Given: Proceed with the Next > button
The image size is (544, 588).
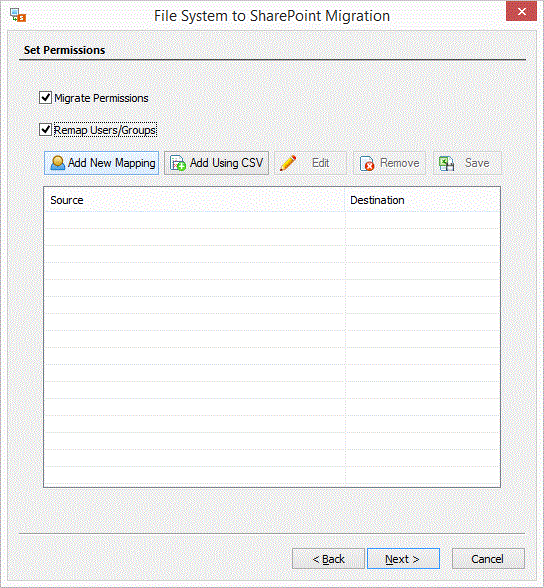Looking at the screenshot, I should tap(403, 559).
